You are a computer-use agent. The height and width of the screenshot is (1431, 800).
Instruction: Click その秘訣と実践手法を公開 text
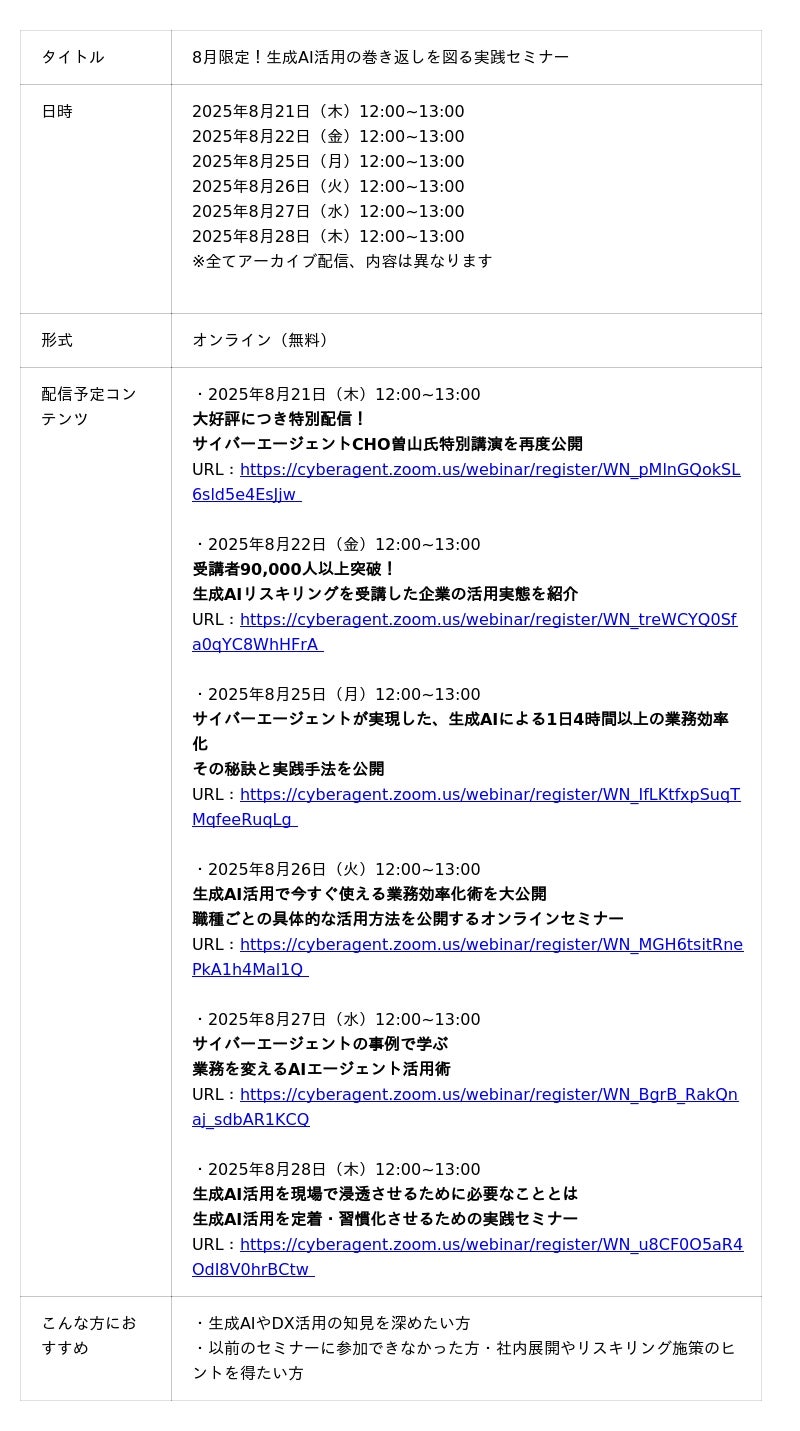pos(288,769)
